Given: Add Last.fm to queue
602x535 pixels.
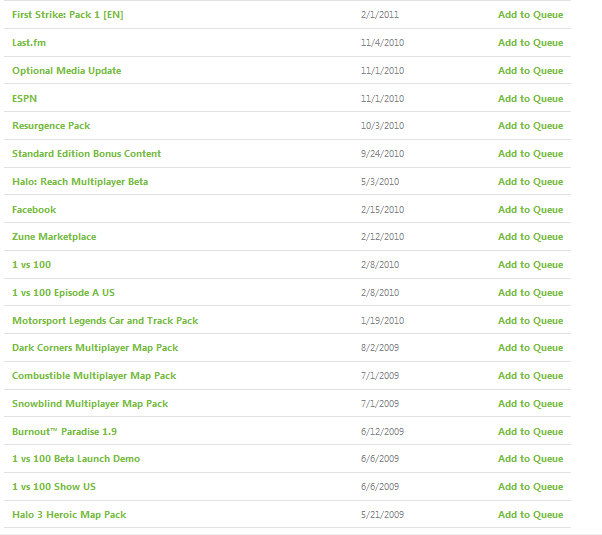Looking at the screenshot, I should point(531,43).
